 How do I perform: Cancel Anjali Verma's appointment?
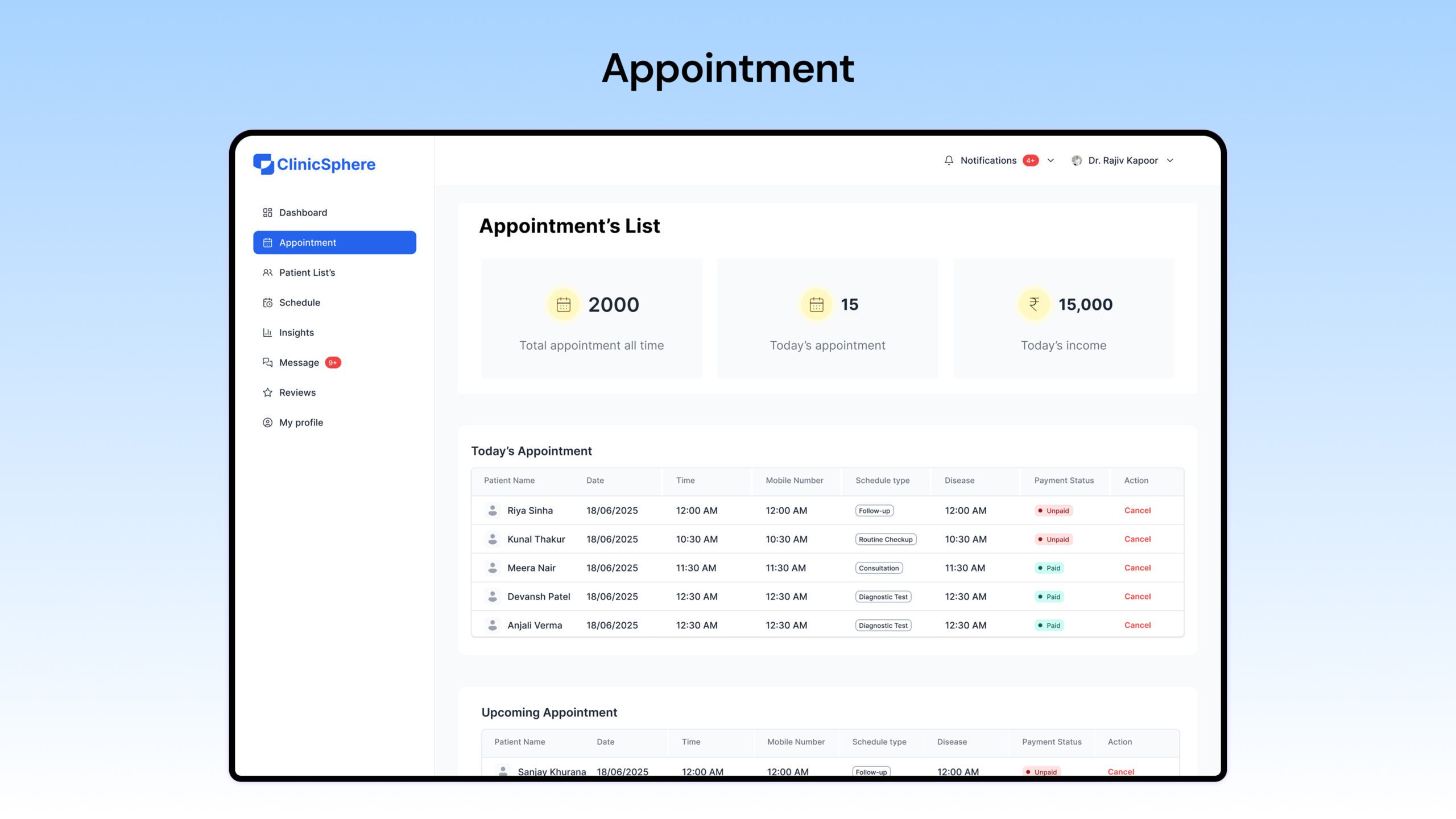pyautogui.click(x=1137, y=625)
